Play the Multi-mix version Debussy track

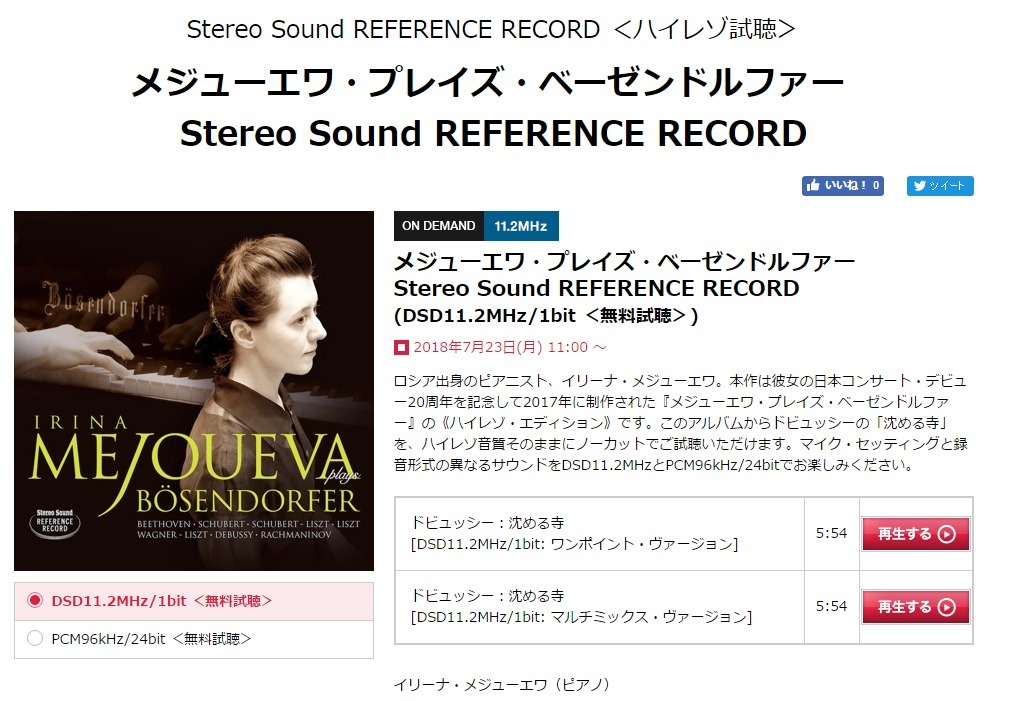(x=915, y=606)
